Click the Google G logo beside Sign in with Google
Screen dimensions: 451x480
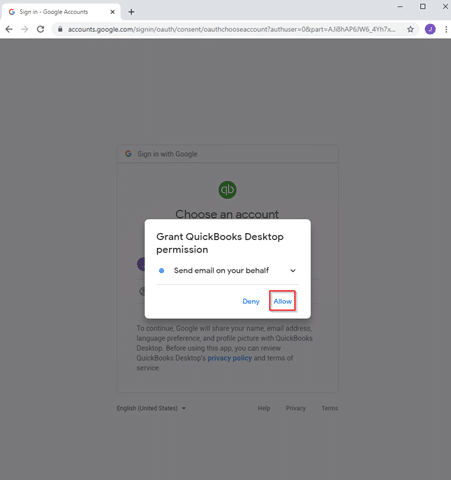point(128,154)
